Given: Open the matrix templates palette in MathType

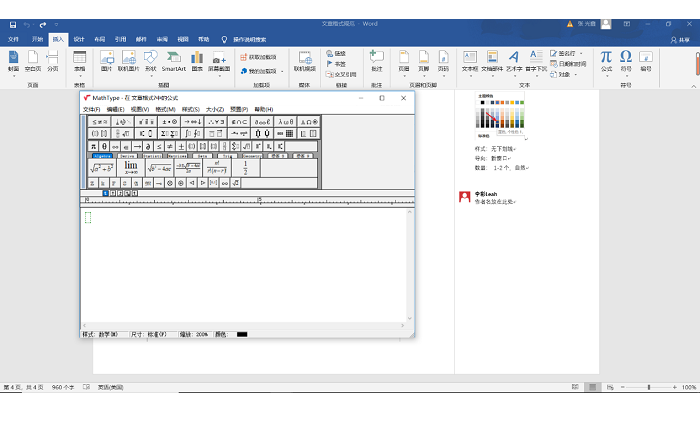Looking at the screenshot, I should pyautogui.click(x=285, y=134).
